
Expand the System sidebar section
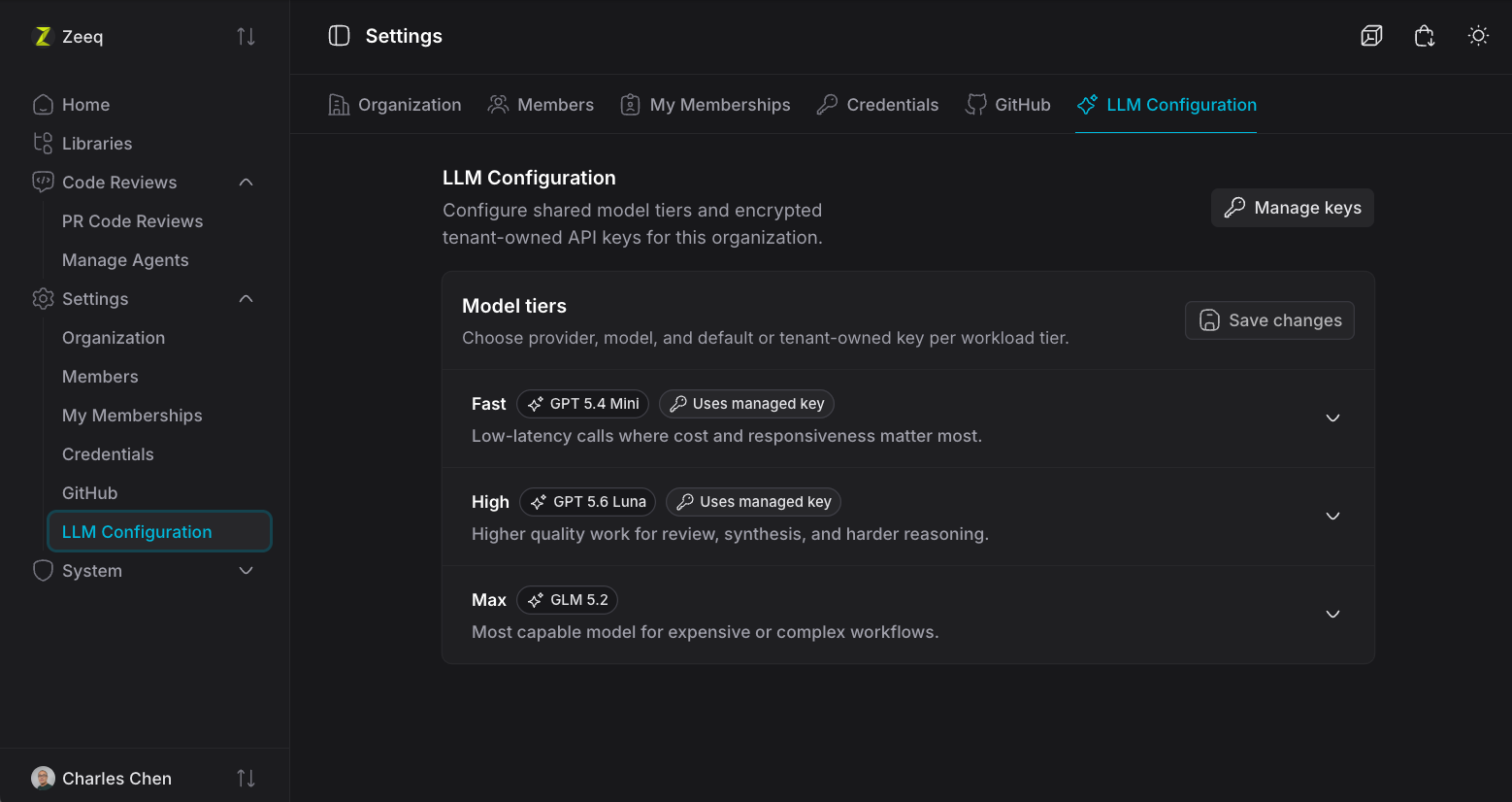pyautogui.click(x=247, y=571)
